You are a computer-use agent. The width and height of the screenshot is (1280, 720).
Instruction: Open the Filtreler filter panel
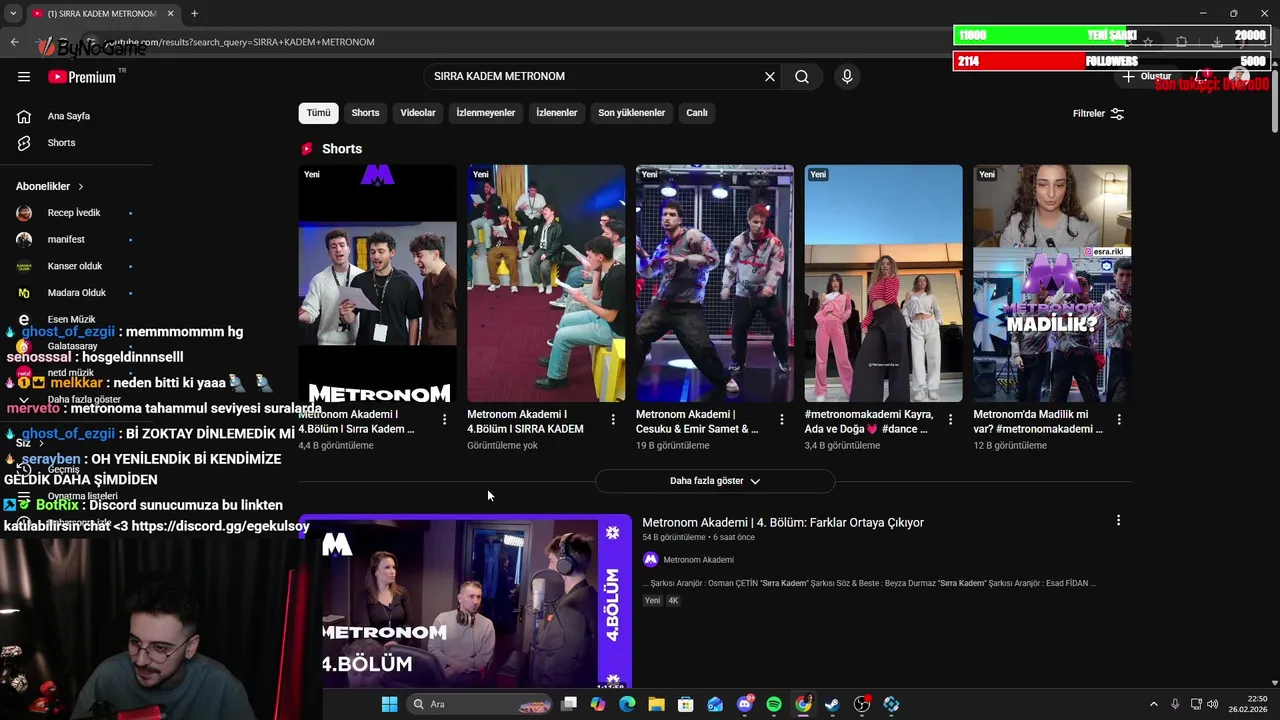1098,114
